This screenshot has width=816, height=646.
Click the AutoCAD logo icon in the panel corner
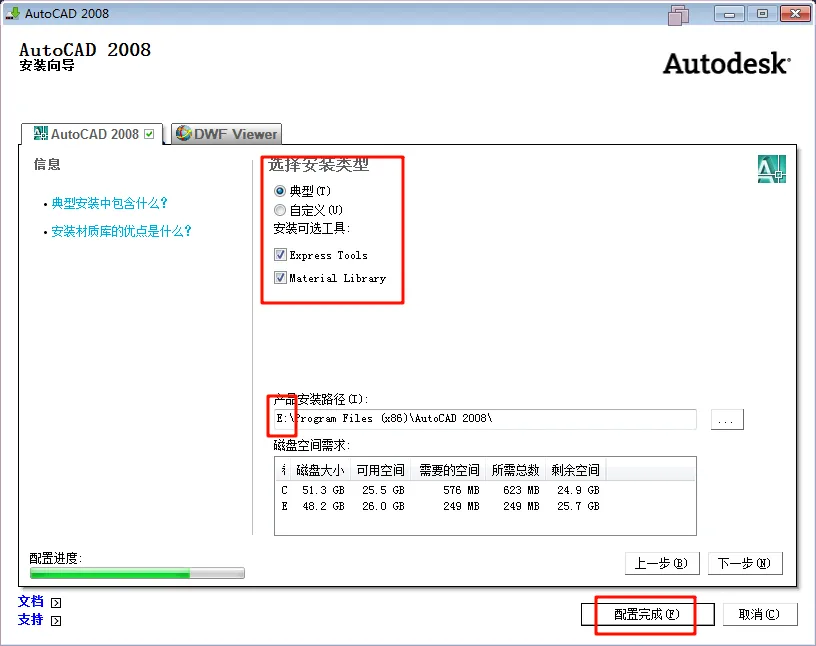tap(771, 169)
